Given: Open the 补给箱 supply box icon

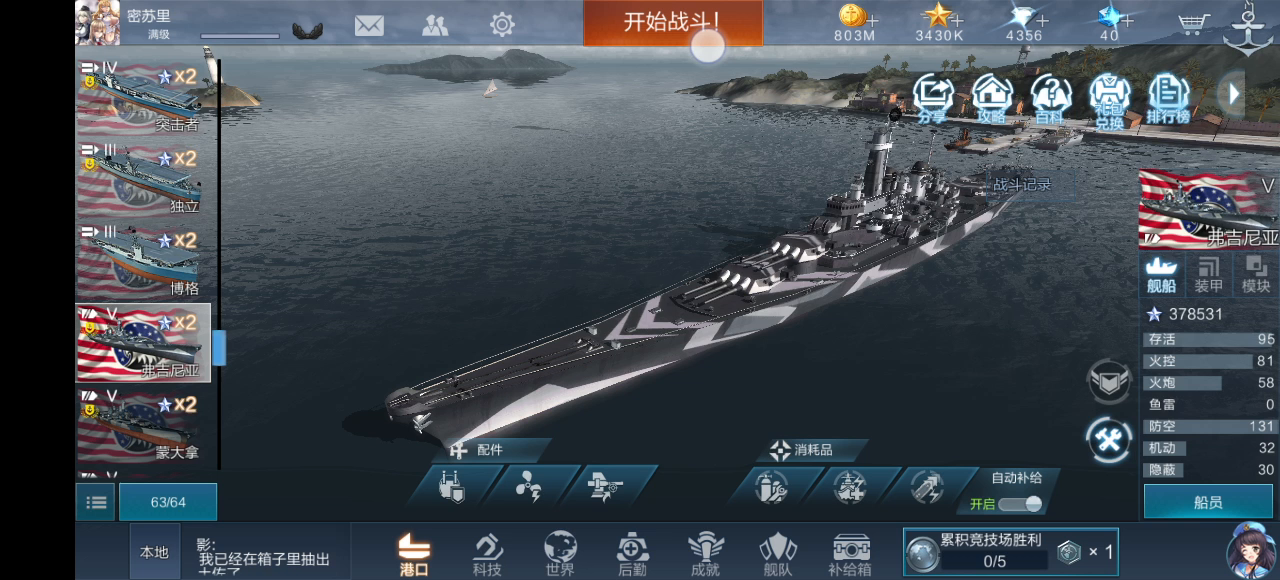Looking at the screenshot, I should (x=850, y=554).
